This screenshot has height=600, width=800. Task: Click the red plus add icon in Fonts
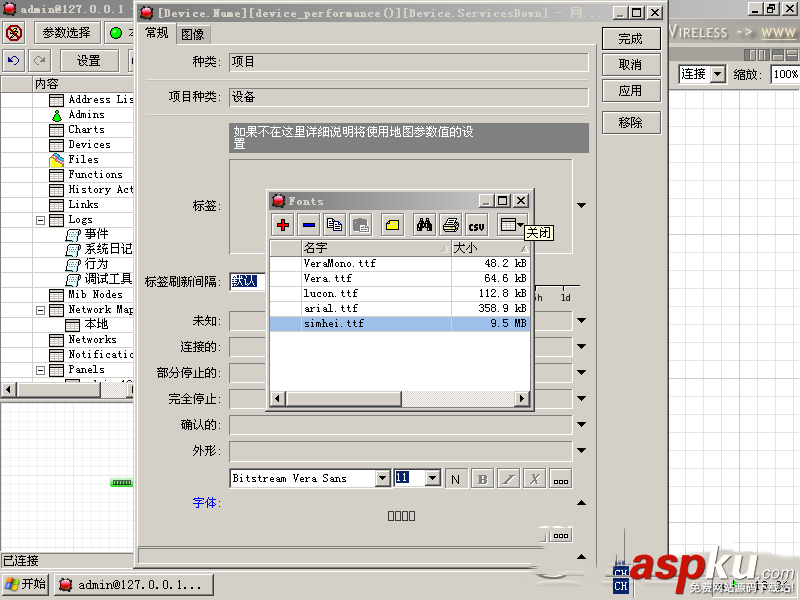point(283,225)
